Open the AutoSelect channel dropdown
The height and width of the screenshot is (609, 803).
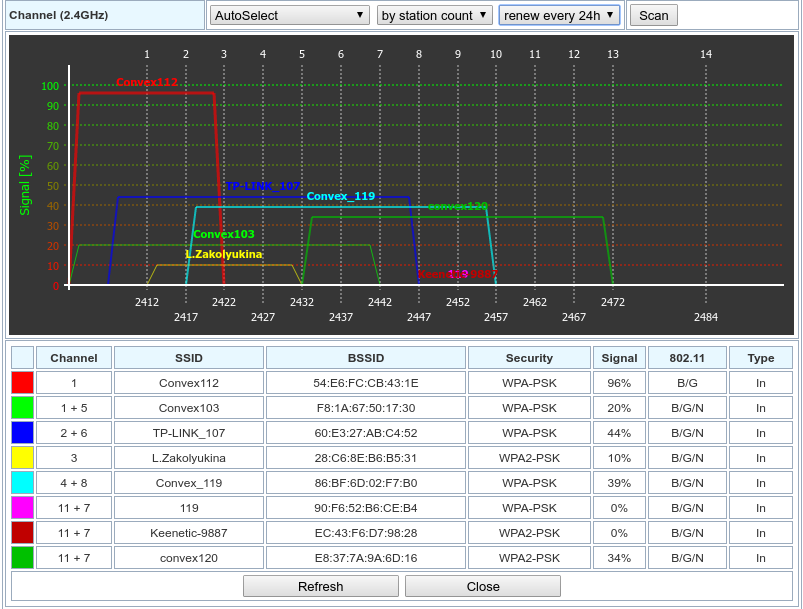[x=289, y=15]
